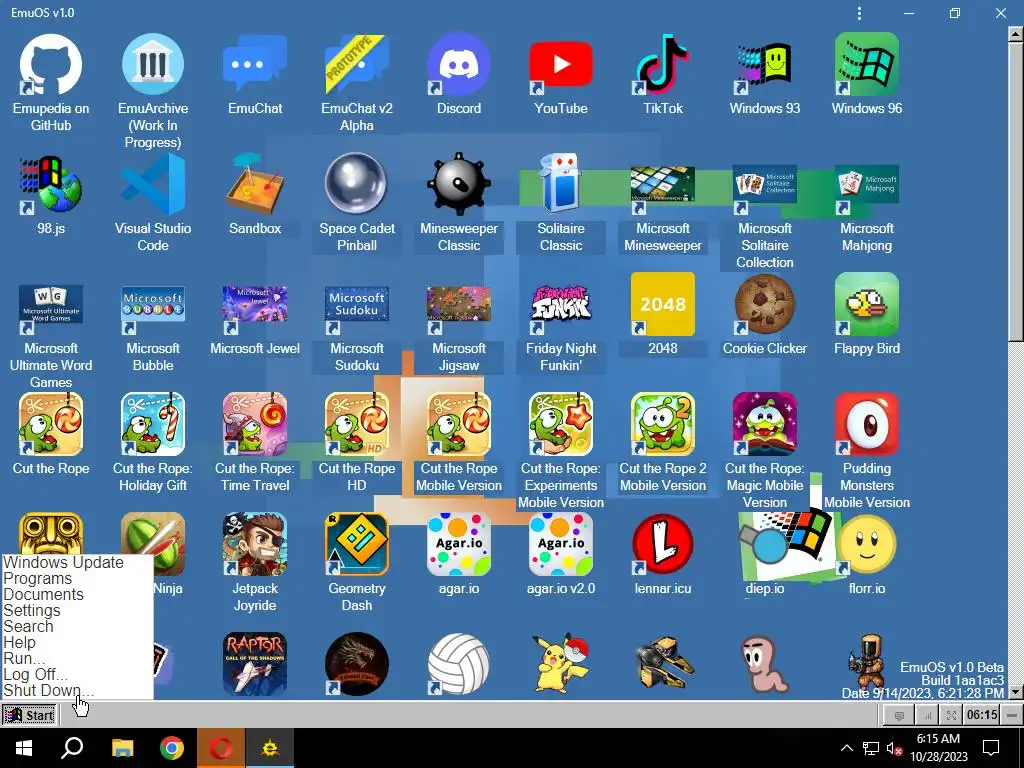
Task: Open the volleyball game icon
Action: coord(458,664)
